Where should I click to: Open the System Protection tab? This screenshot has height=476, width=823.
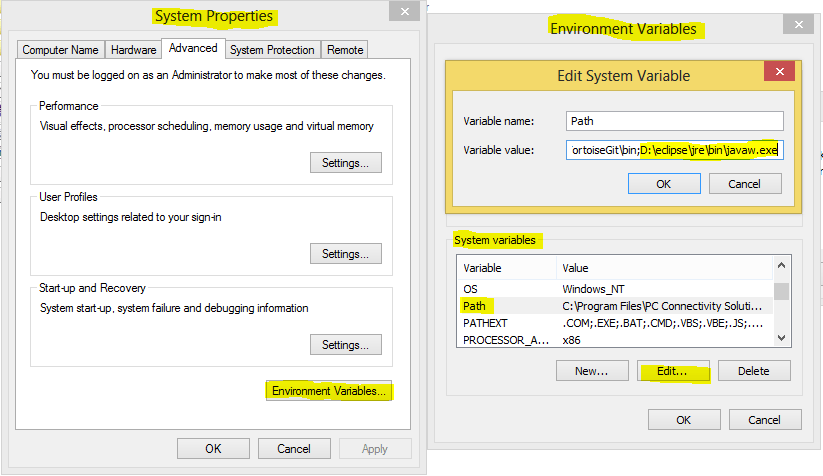point(272,50)
